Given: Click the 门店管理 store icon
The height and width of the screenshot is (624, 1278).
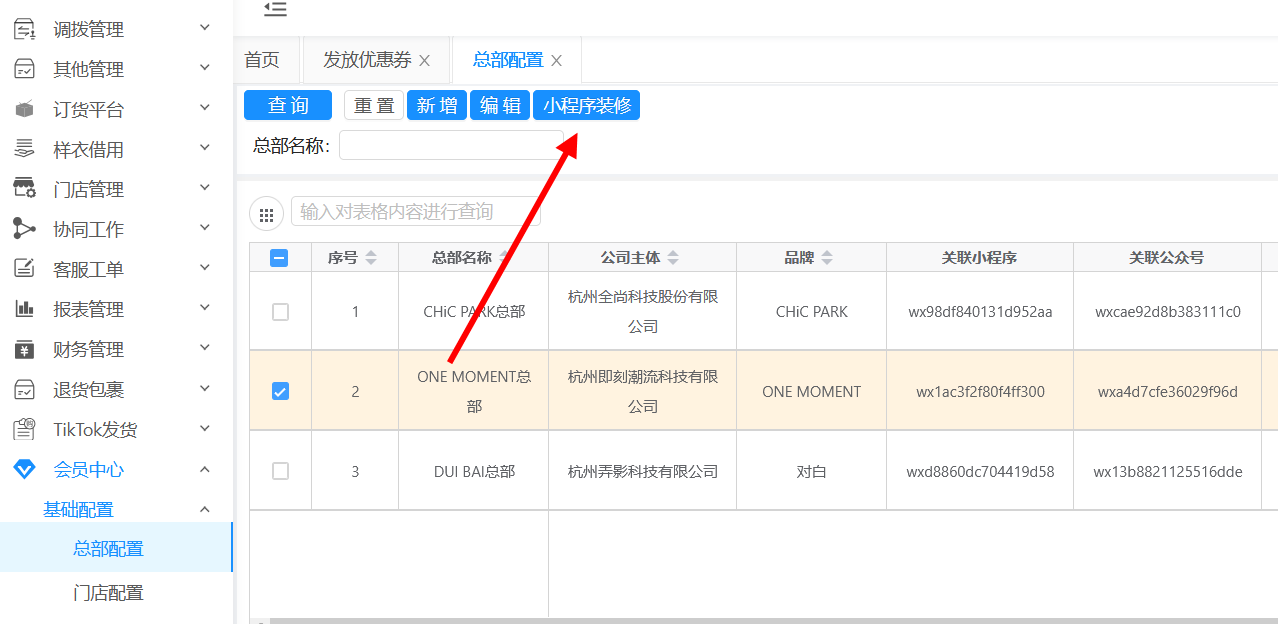Looking at the screenshot, I should (x=24, y=189).
